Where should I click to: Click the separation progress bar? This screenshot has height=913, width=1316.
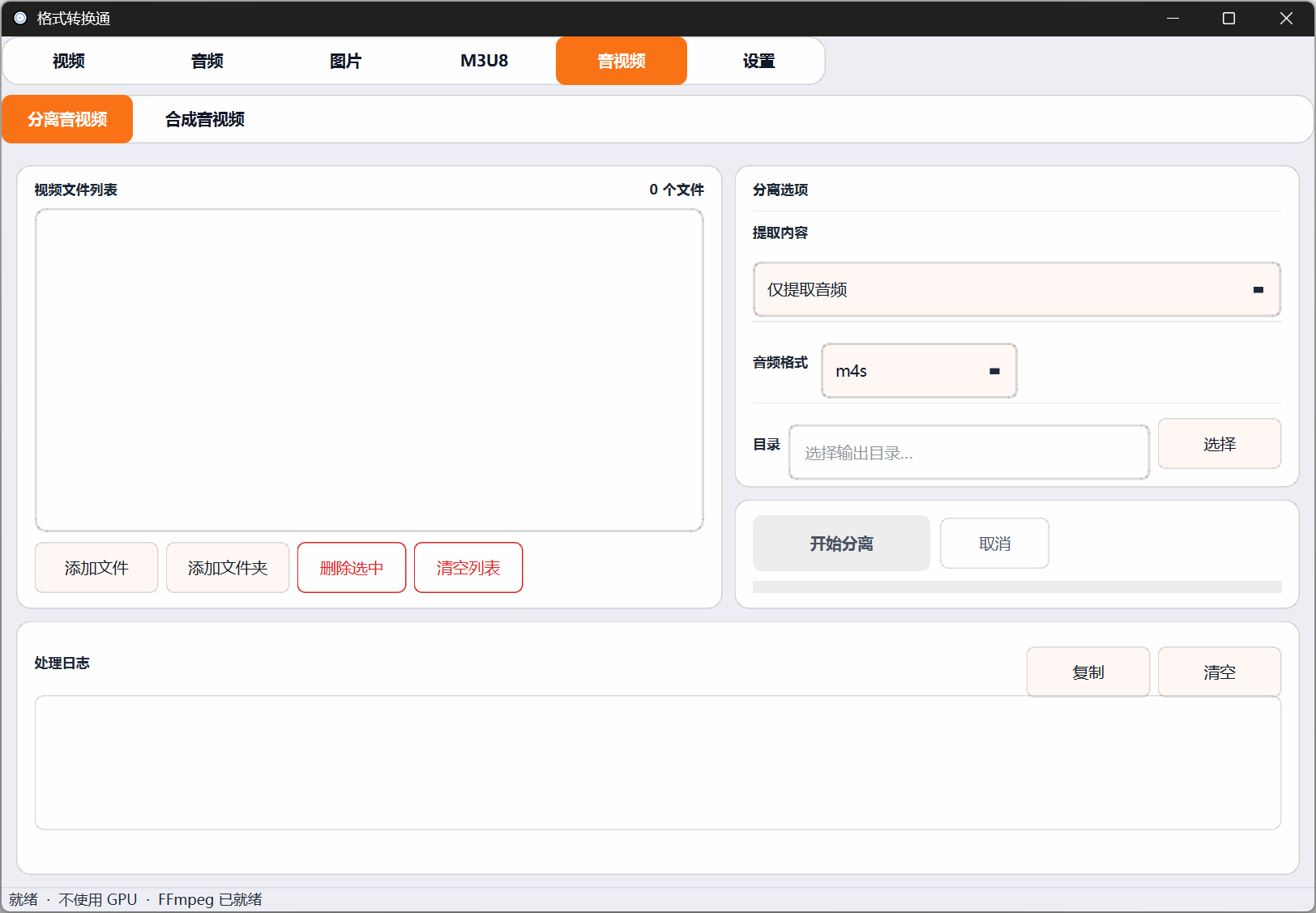point(1017,587)
